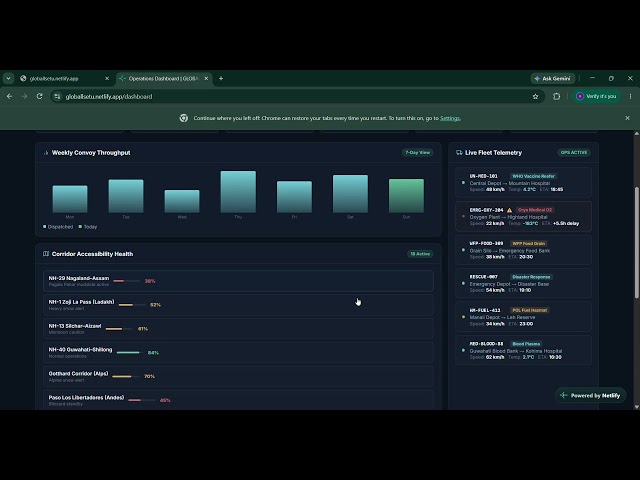
Task: Select NH-29 Nagaland-Assam corridor row
Action: (238, 281)
